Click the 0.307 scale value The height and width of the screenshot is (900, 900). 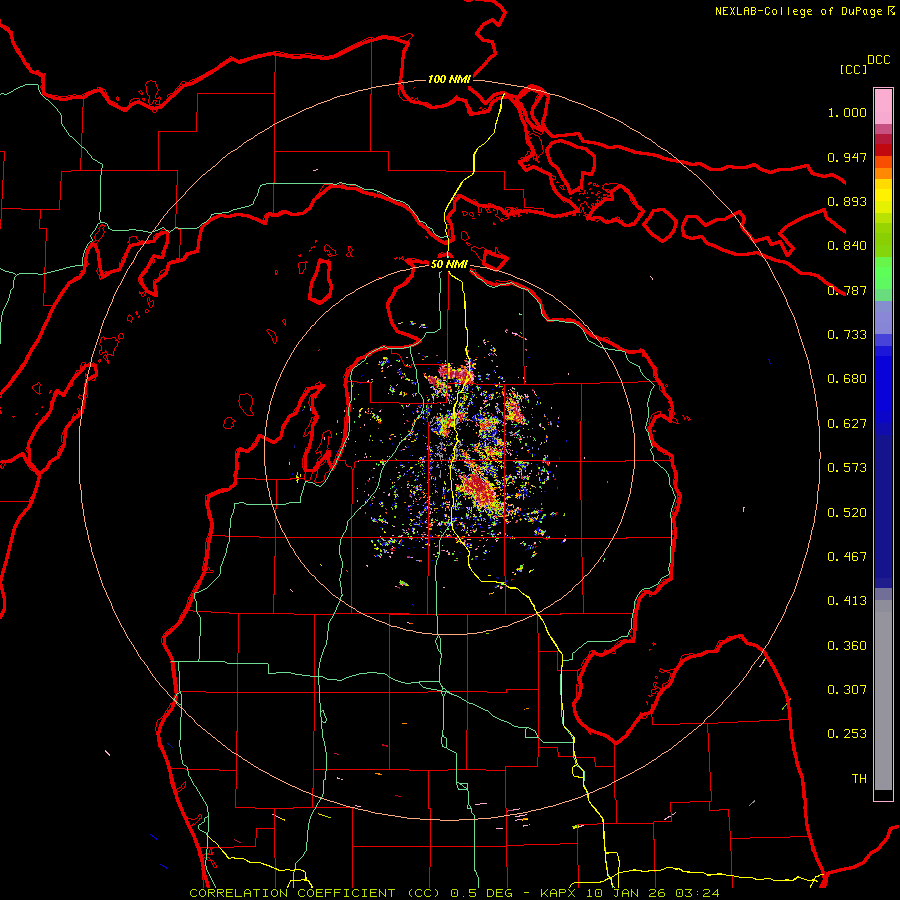pyautogui.click(x=847, y=690)
